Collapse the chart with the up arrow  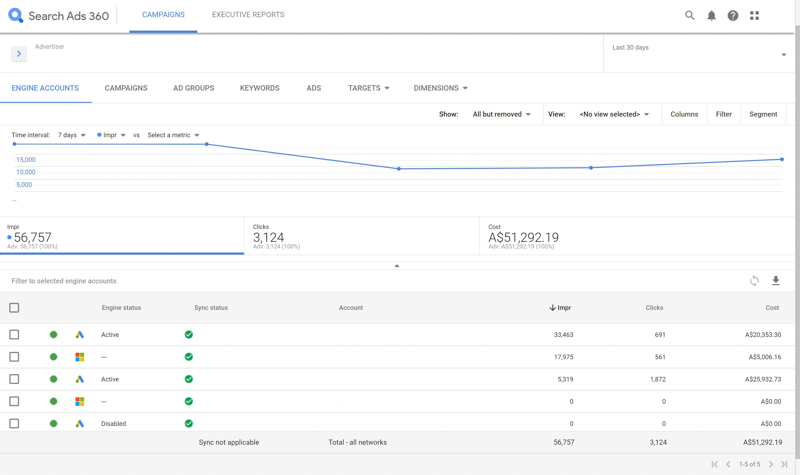pos(396,265)
